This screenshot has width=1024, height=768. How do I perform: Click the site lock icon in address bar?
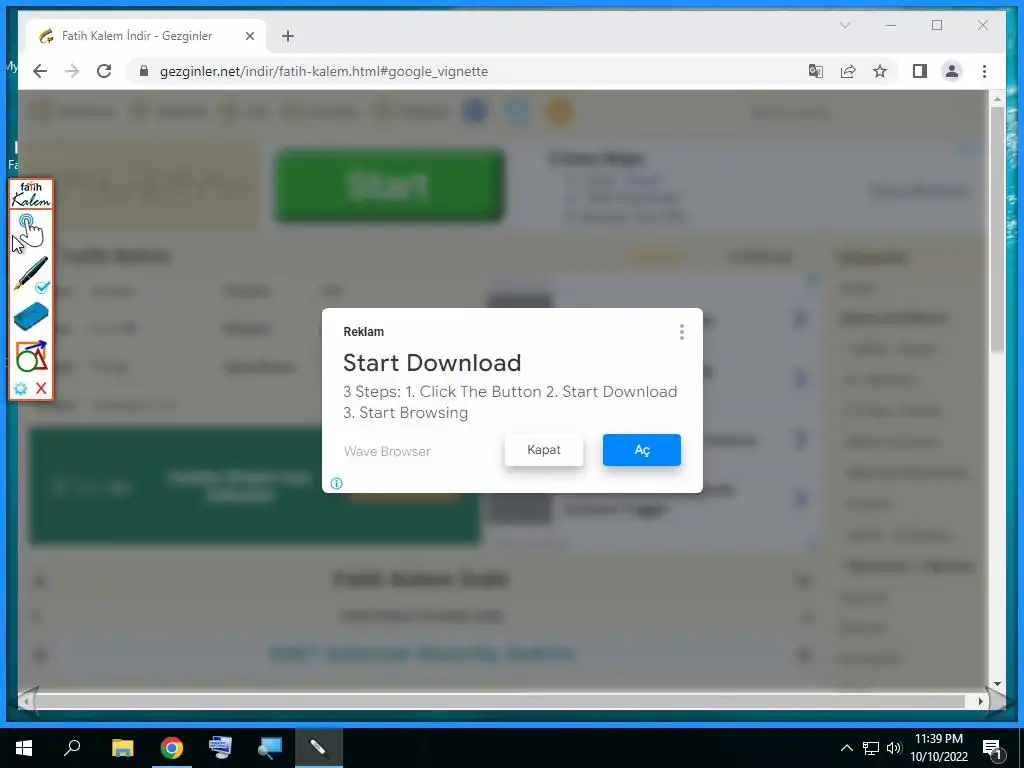144,71
